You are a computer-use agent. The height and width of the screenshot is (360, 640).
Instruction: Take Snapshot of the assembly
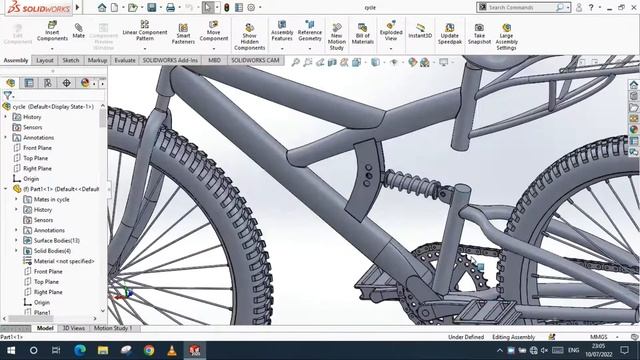(479, 33)
